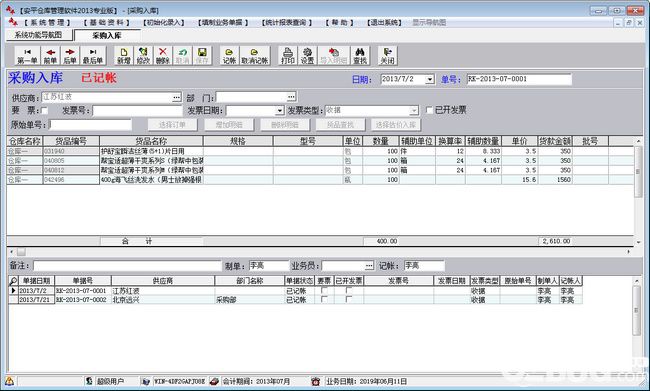This screenshot has width=650, height=391.
Task: Click 显示导航图 in the menu bar
Action: point(429,22)
